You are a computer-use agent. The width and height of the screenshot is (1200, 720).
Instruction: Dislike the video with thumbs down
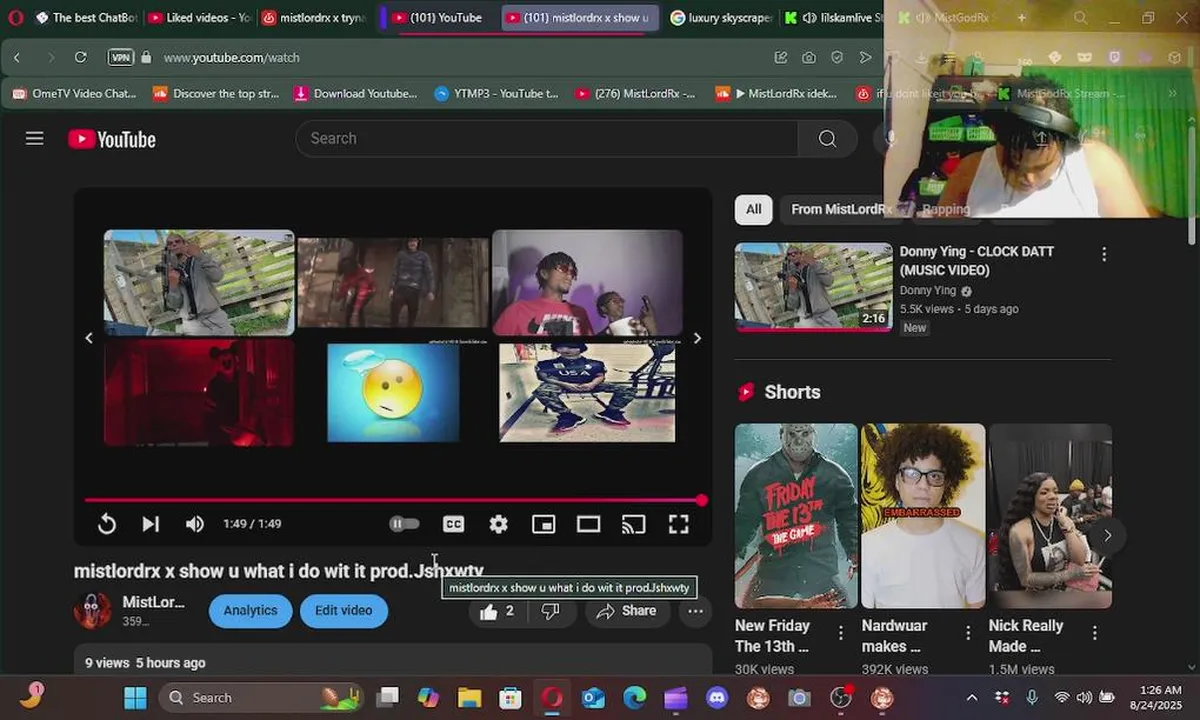[x=550, y=611]
